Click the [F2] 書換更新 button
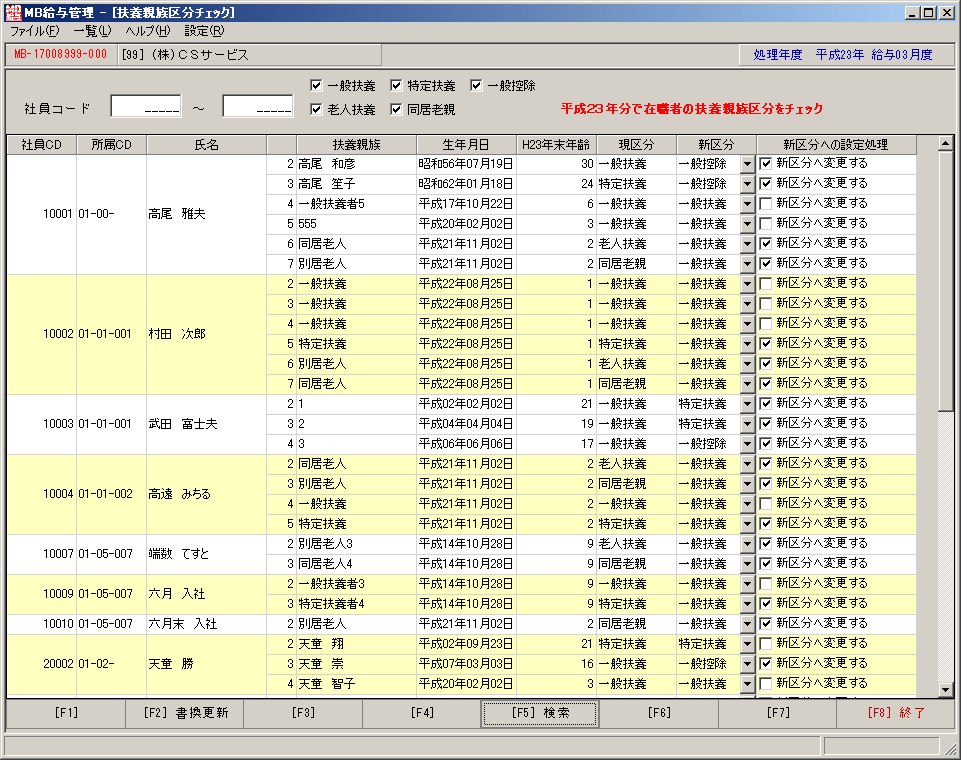This screenshot has width=961, height=760. point(184,713)
